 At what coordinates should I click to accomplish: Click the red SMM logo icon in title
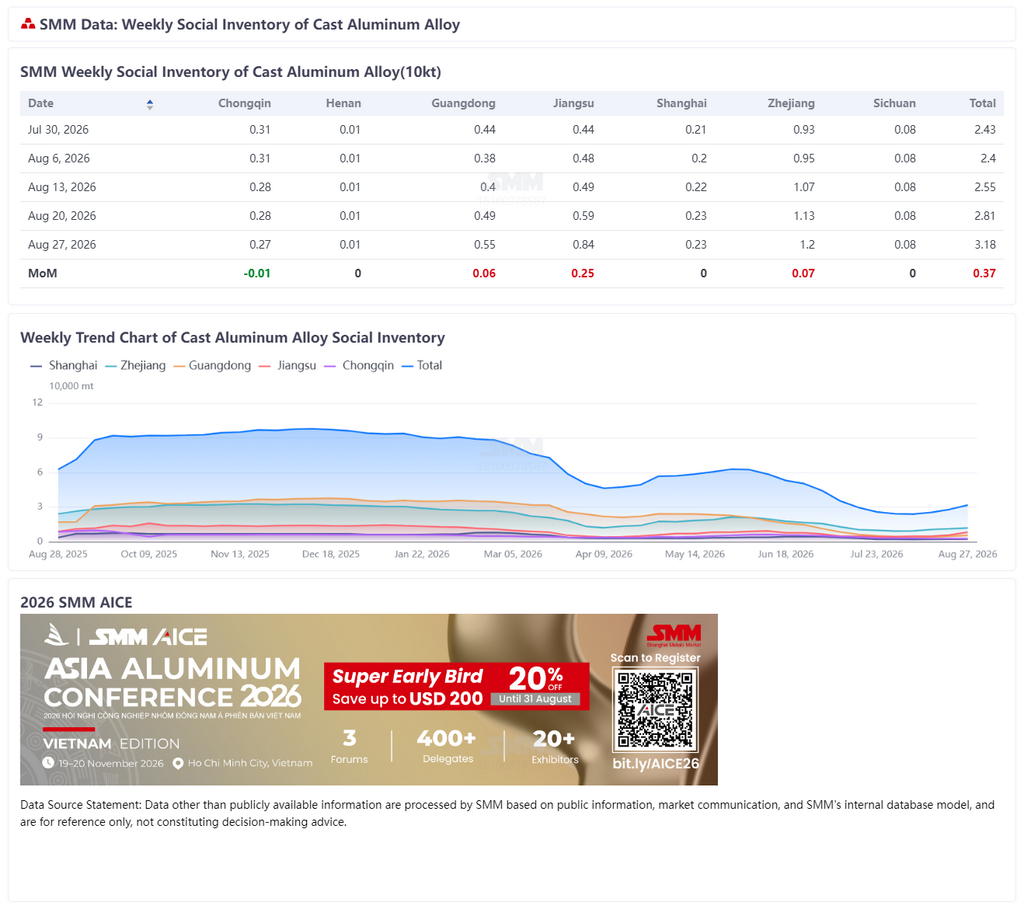pos(27,24)
